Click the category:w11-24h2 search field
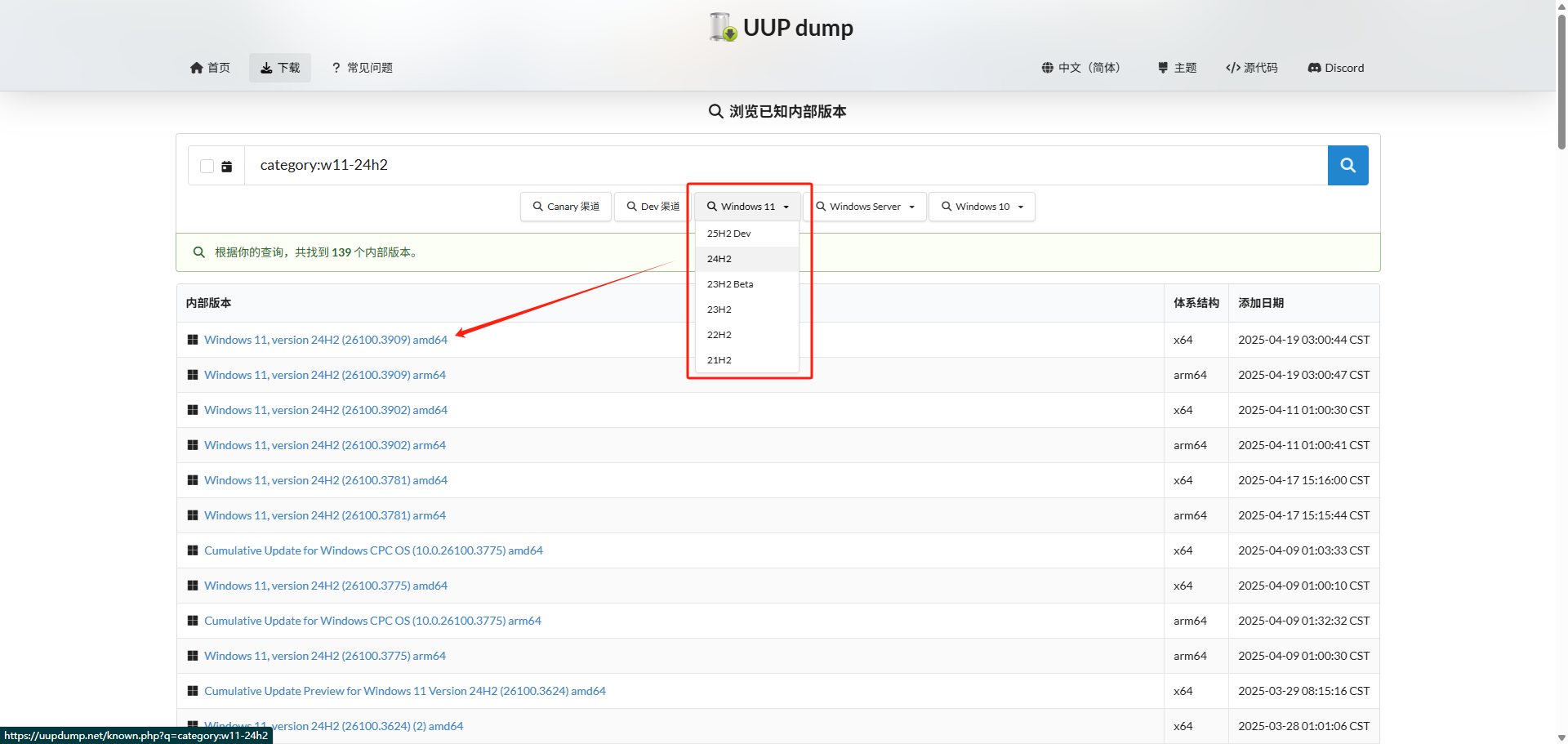The image size is (1568, 744). 786,165
